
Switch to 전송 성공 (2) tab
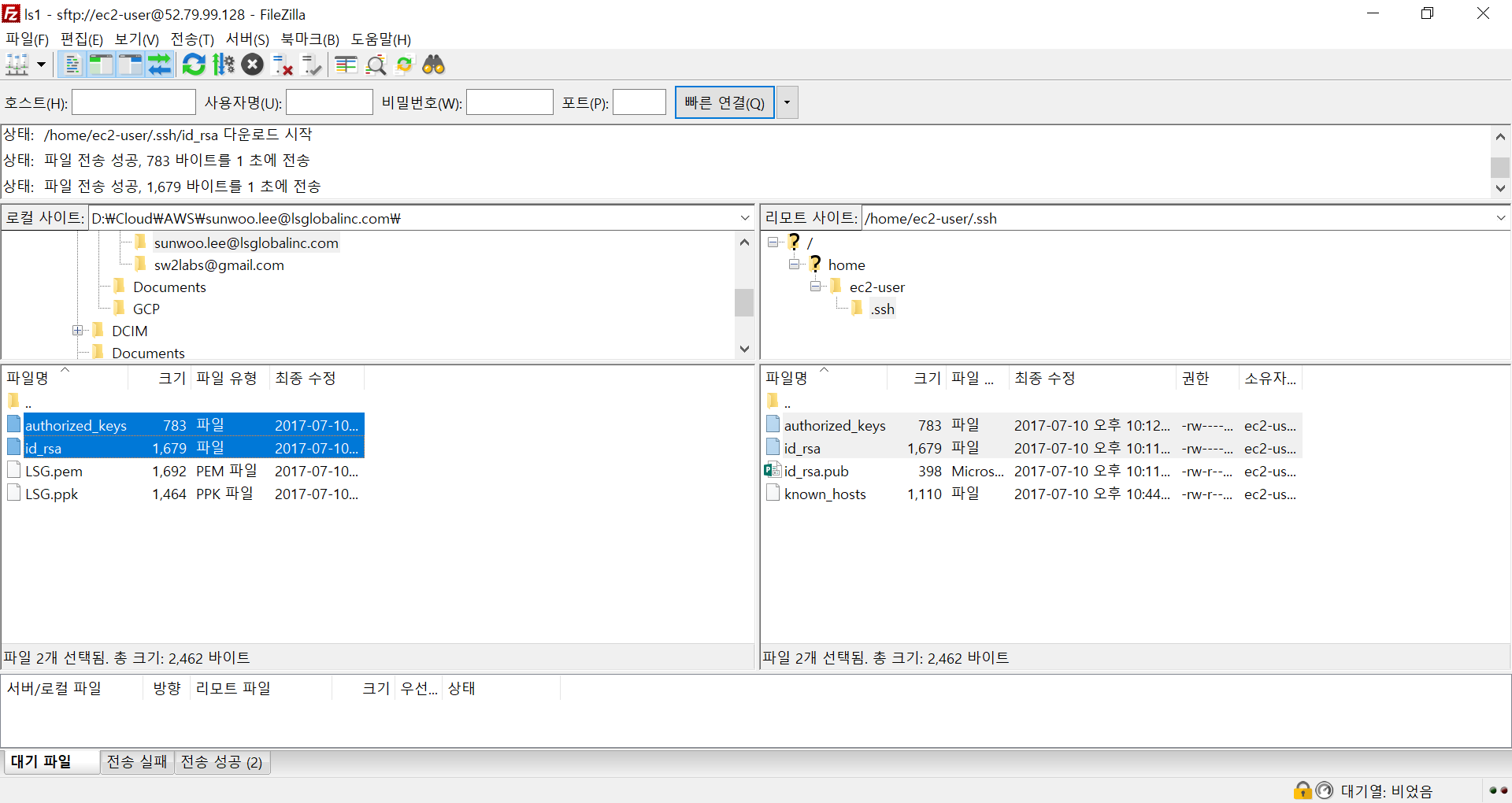[x=222, y=762]
